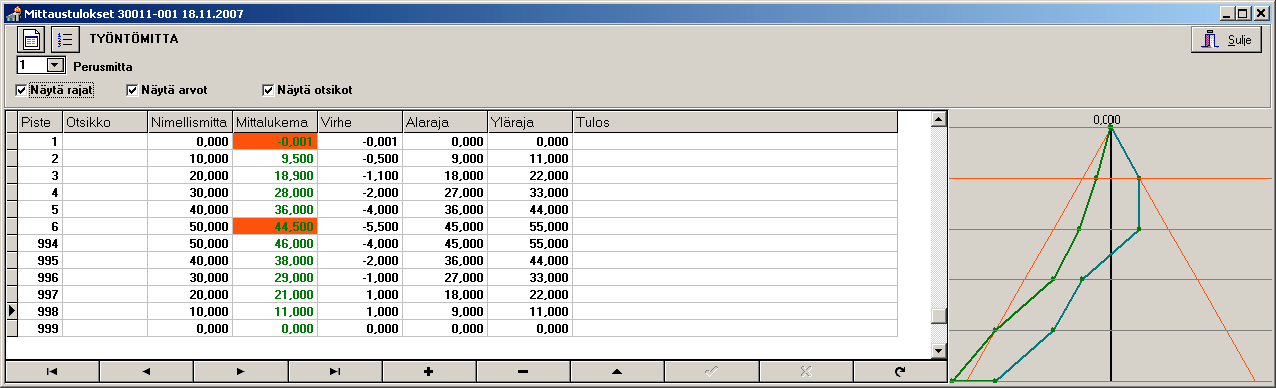Image resolution: width=1276 pixels, height=388 pixels.
Task: Click Mittalukema value 38,000
Action: (274, 260)
